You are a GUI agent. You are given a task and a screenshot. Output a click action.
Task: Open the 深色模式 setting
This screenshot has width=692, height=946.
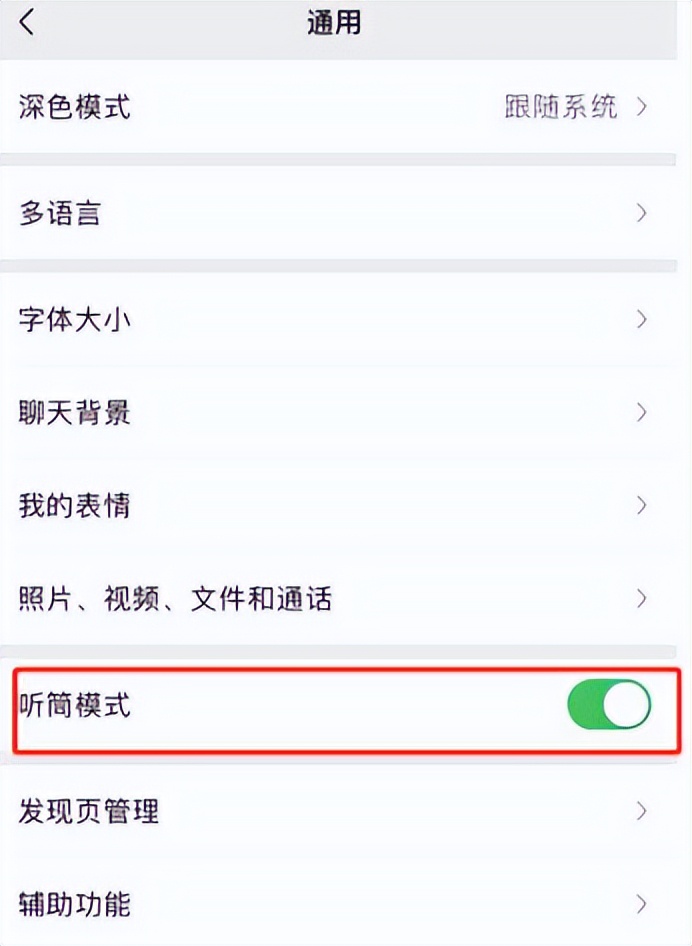(x=75, y=107)
